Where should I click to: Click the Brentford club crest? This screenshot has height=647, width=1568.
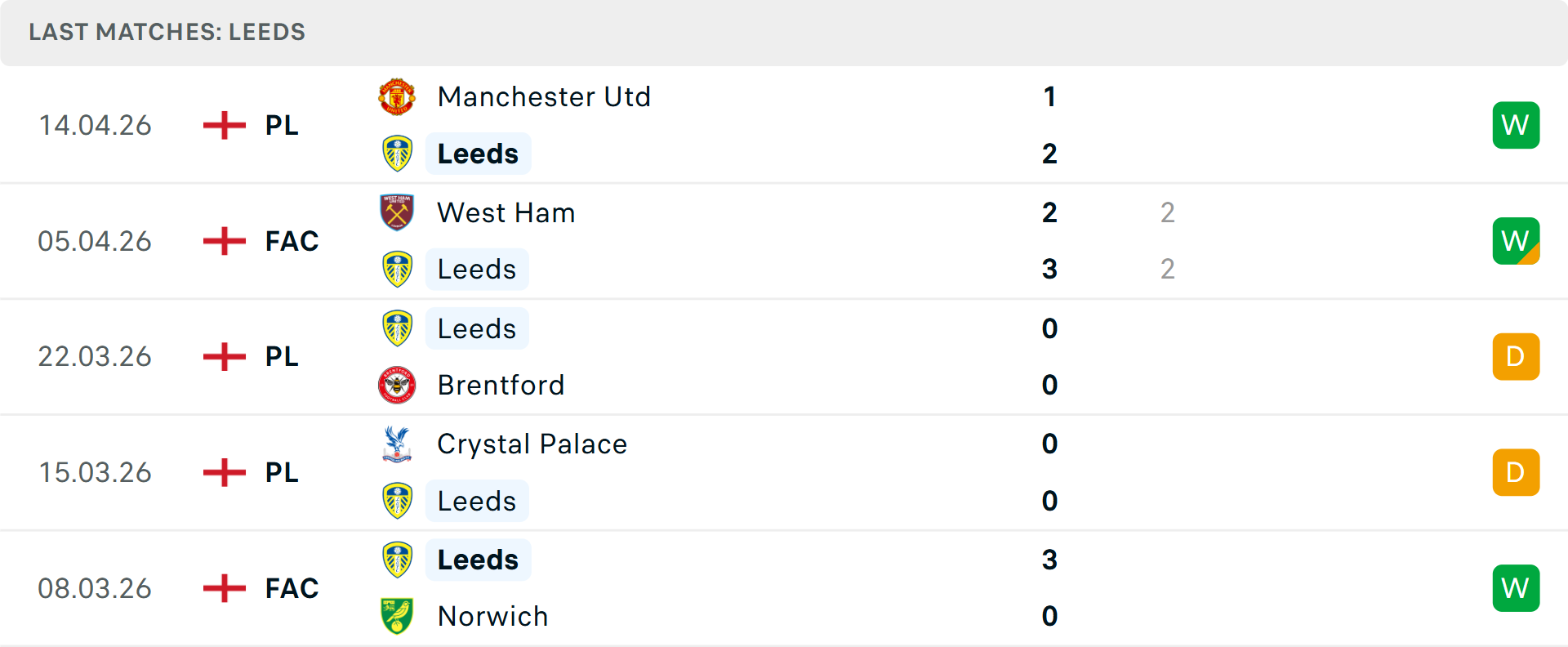(x=397, y=385)
